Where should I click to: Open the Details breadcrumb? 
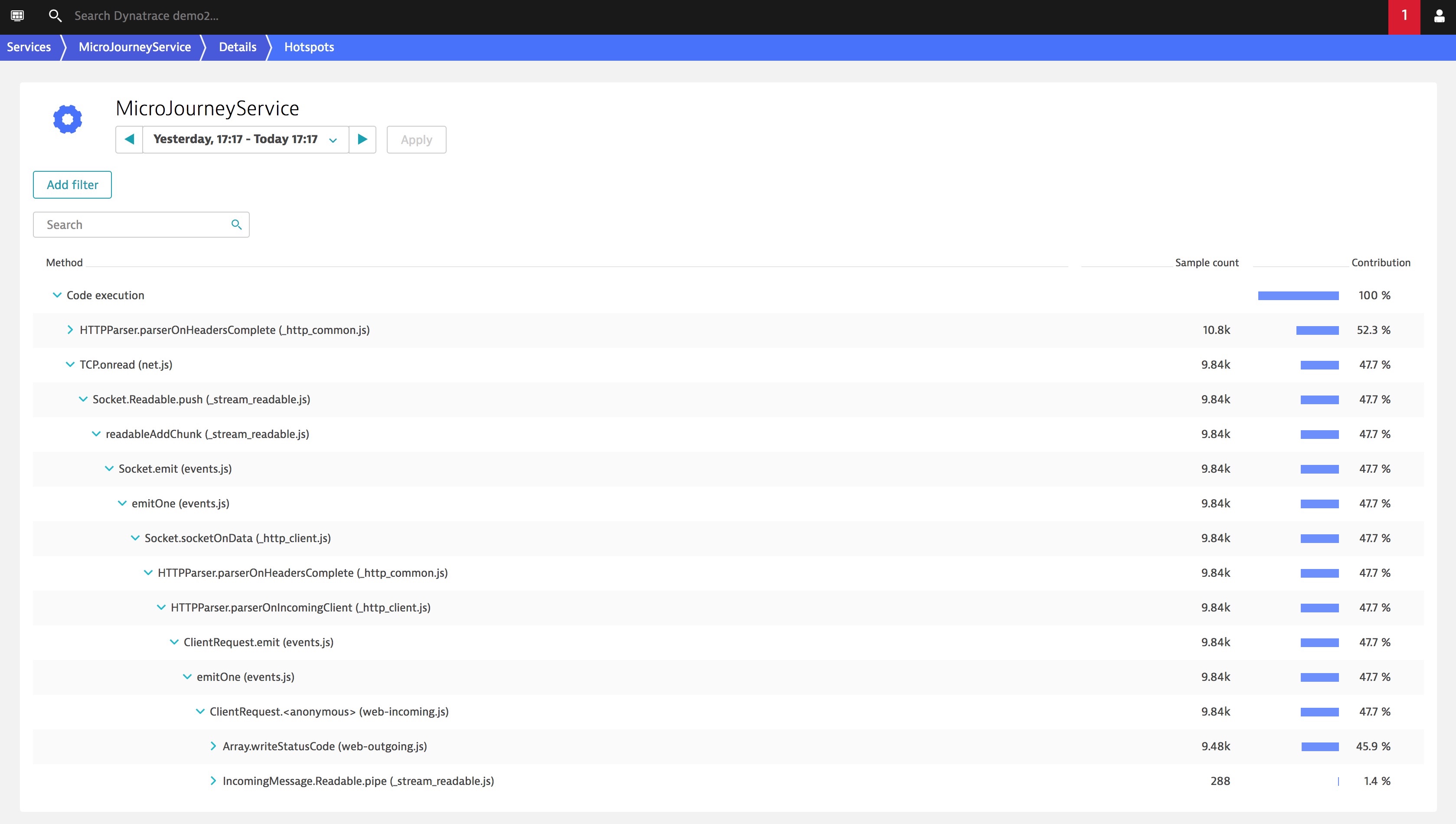click(238, 47)
